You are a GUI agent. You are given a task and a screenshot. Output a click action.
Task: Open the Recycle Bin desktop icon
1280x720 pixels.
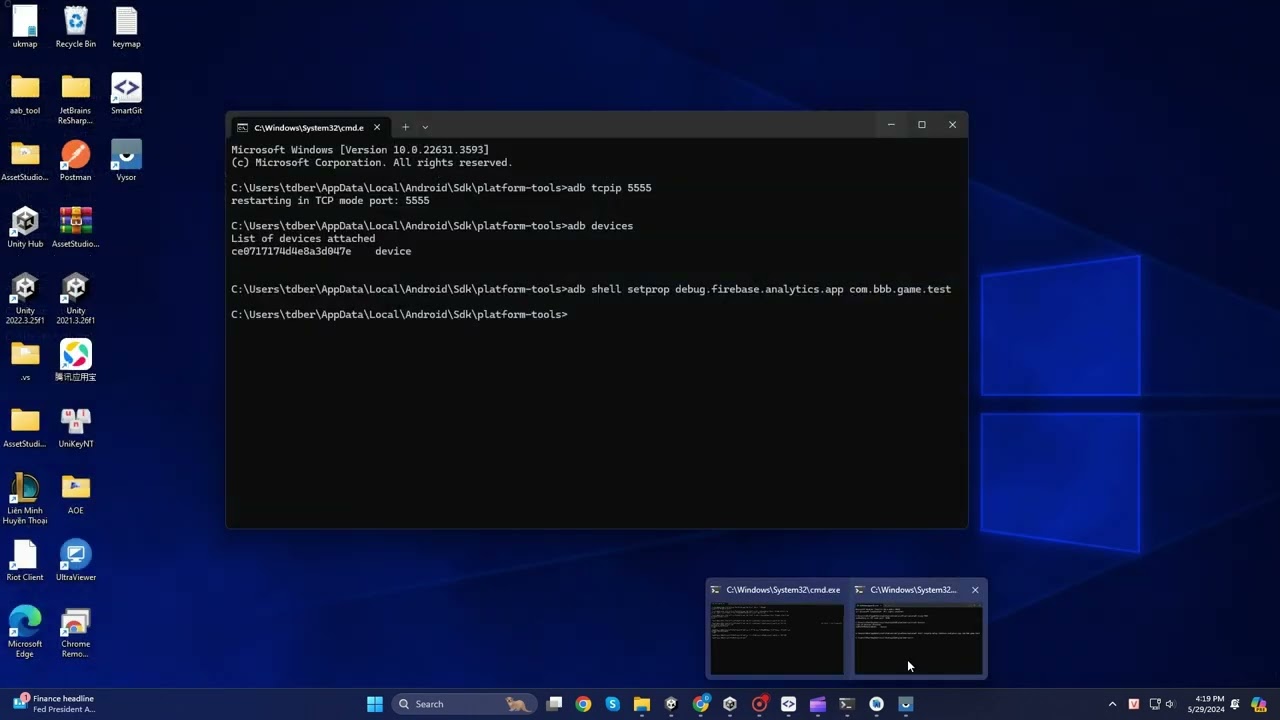point(76,27)
